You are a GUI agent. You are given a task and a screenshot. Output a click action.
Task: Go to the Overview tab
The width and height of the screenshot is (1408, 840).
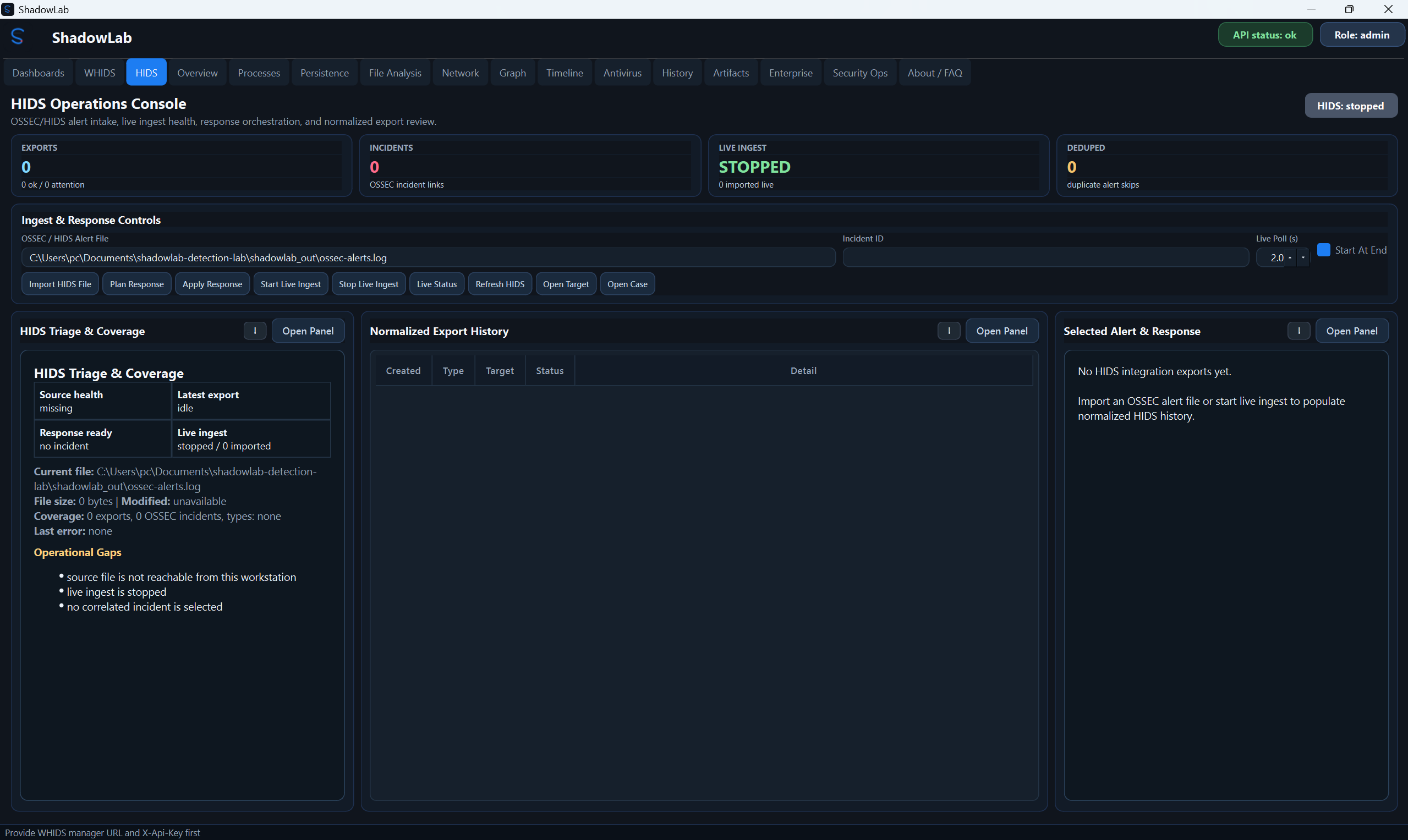[x=197, y=73]
